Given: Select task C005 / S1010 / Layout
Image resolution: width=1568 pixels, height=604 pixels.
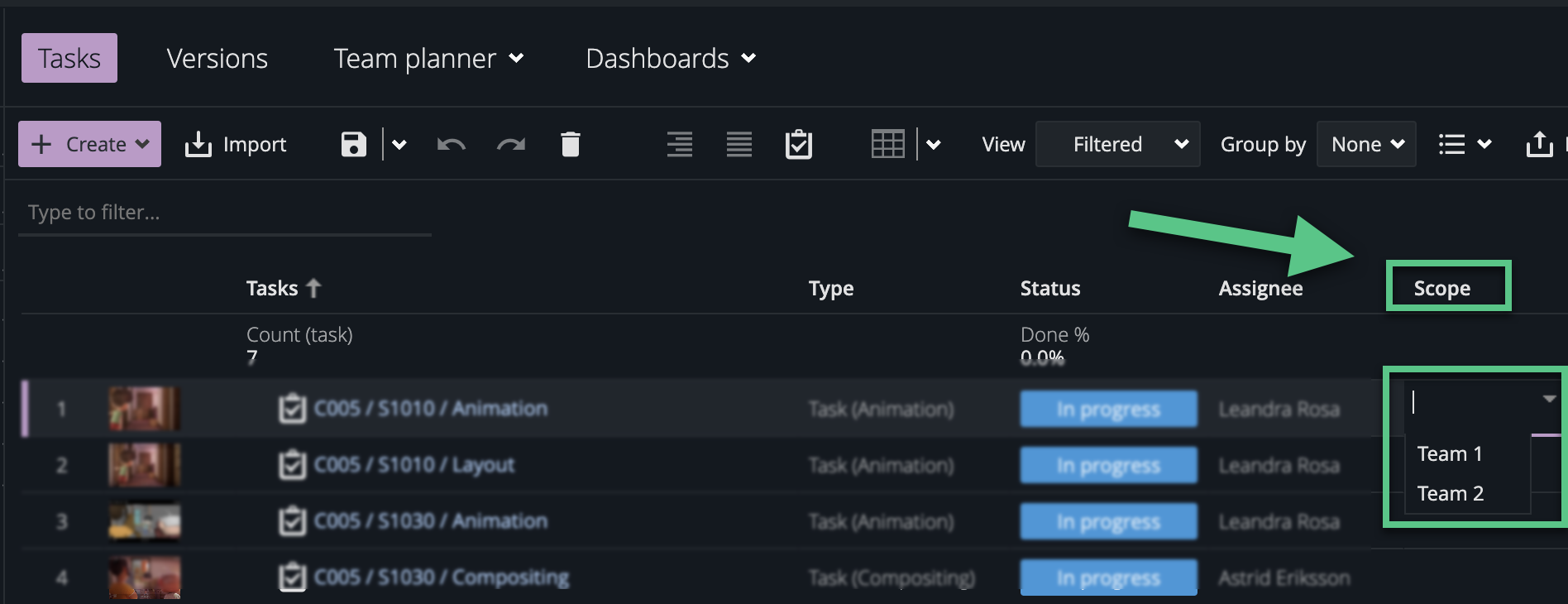Looking at the screenshot, I should (x=414, y=465).
